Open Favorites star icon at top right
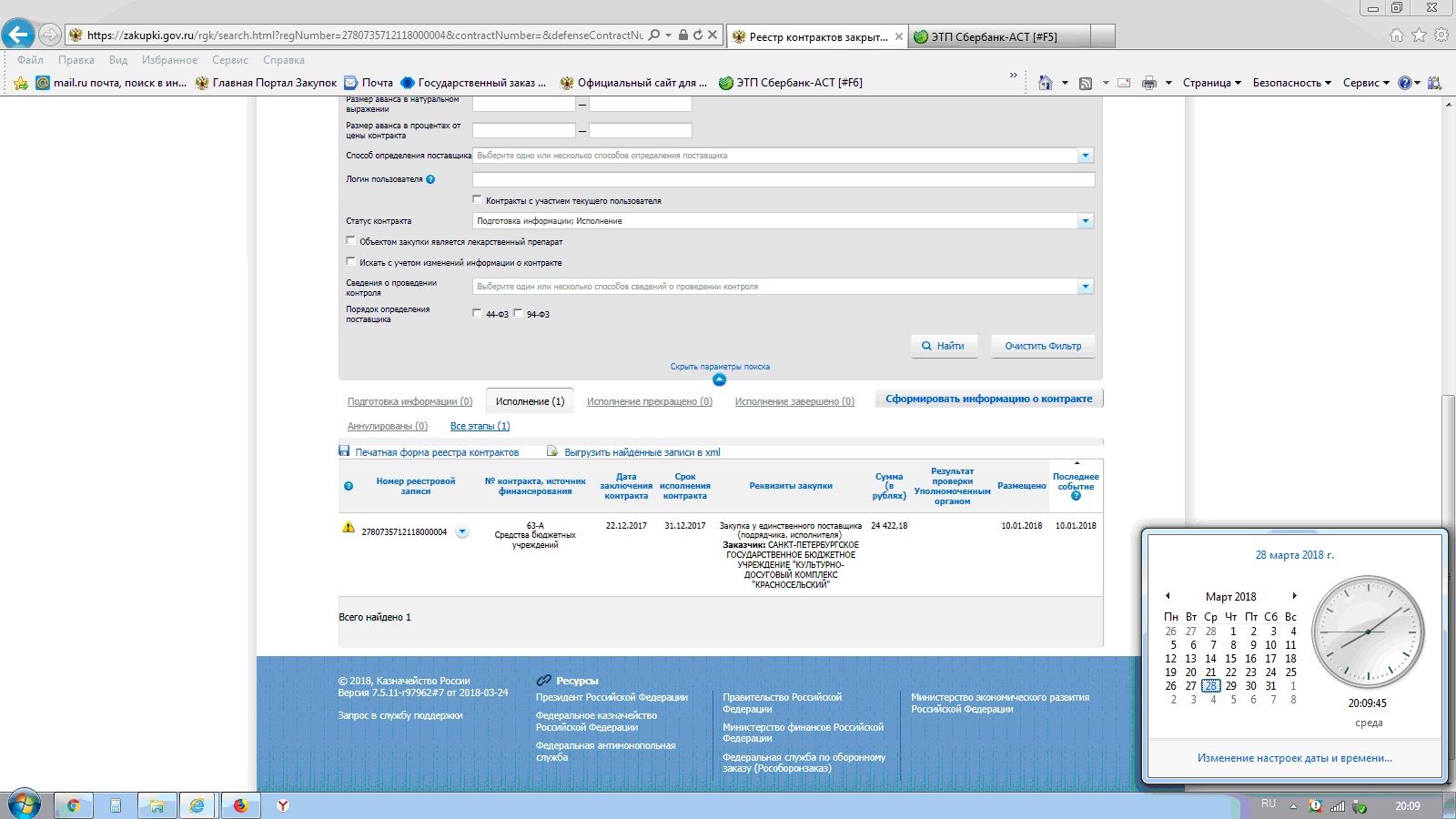 pos(1419,35)
